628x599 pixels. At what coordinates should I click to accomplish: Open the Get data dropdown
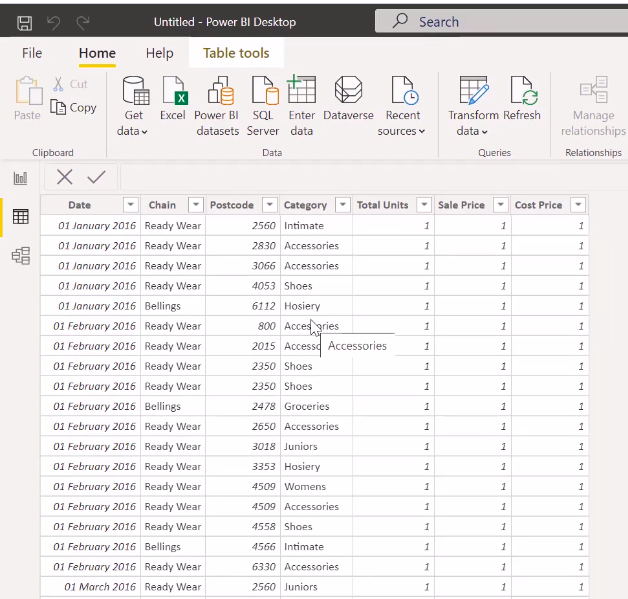(133, 106)
